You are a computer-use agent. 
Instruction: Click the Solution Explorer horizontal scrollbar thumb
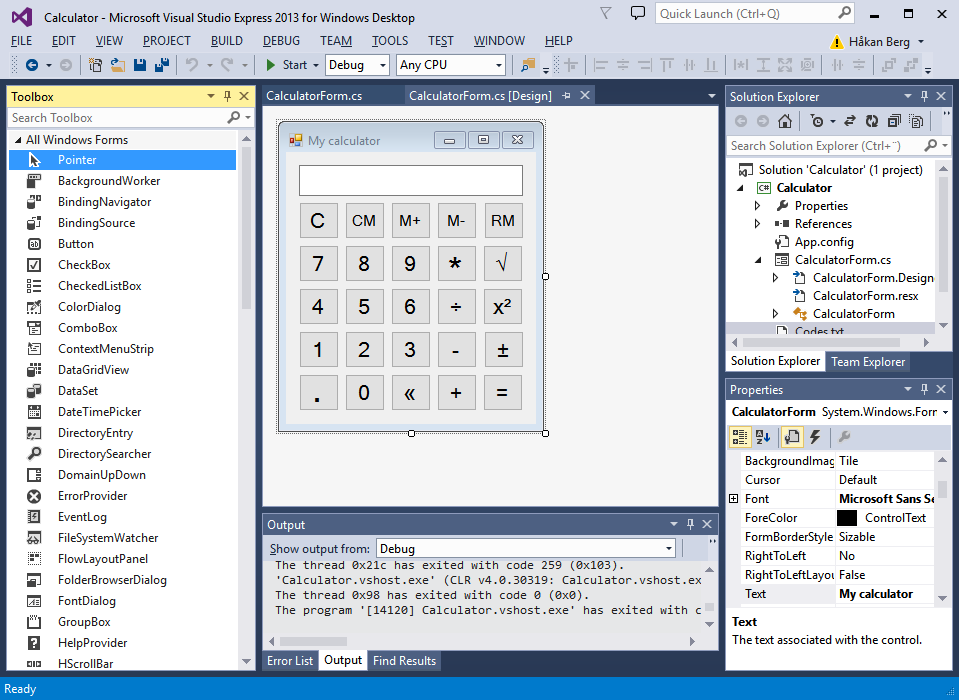click(x=821, y=342)
